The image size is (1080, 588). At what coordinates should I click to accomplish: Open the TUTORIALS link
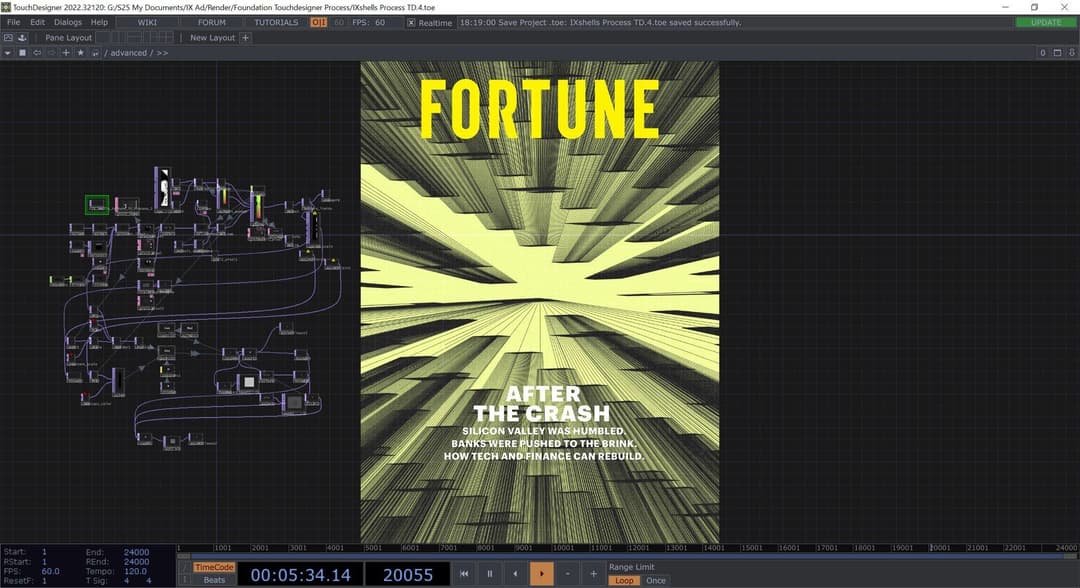[x=276, y=21]
